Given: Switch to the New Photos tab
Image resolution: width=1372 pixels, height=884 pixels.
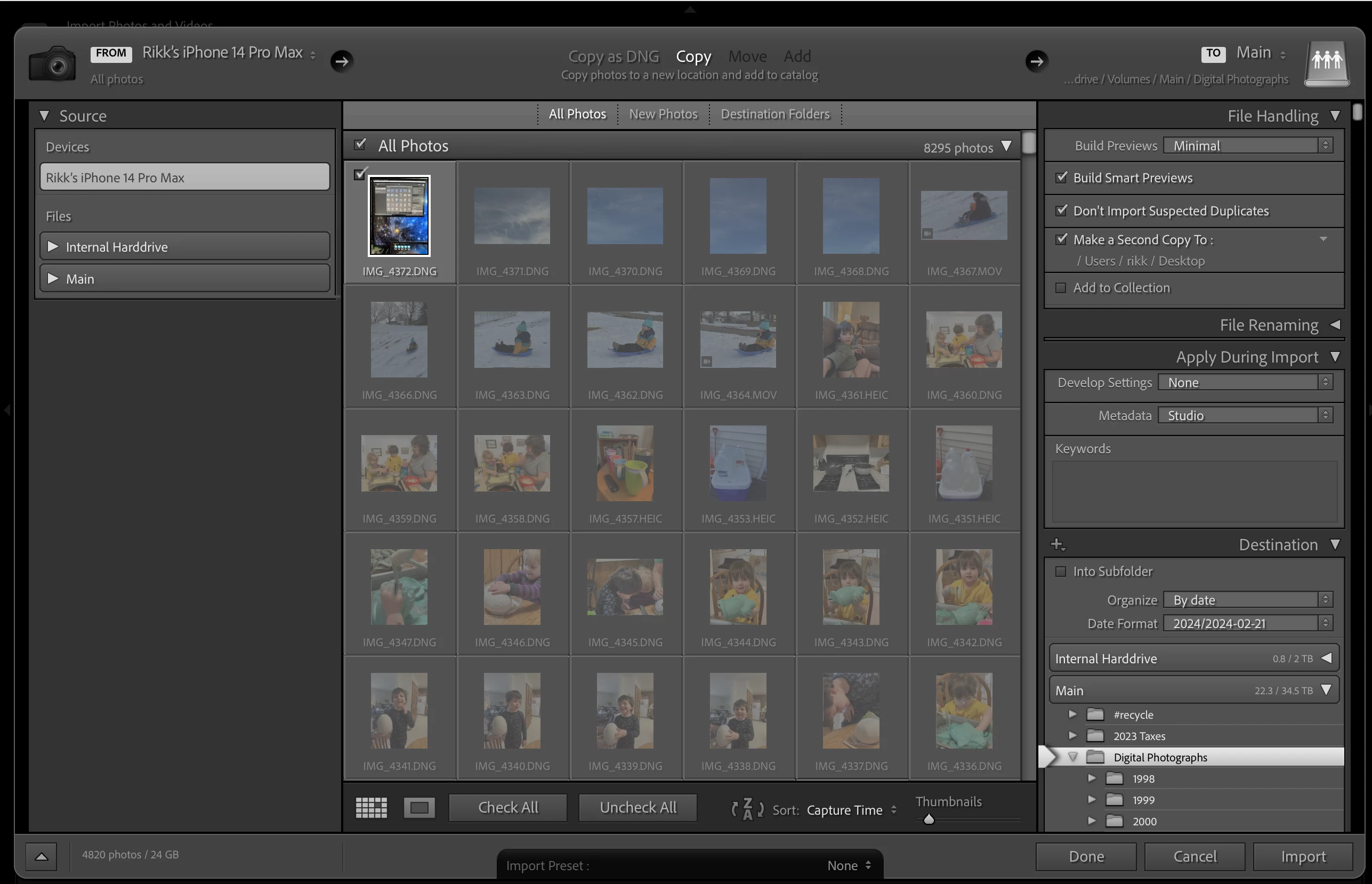Looking at the screenshot, I should (663, 114).
